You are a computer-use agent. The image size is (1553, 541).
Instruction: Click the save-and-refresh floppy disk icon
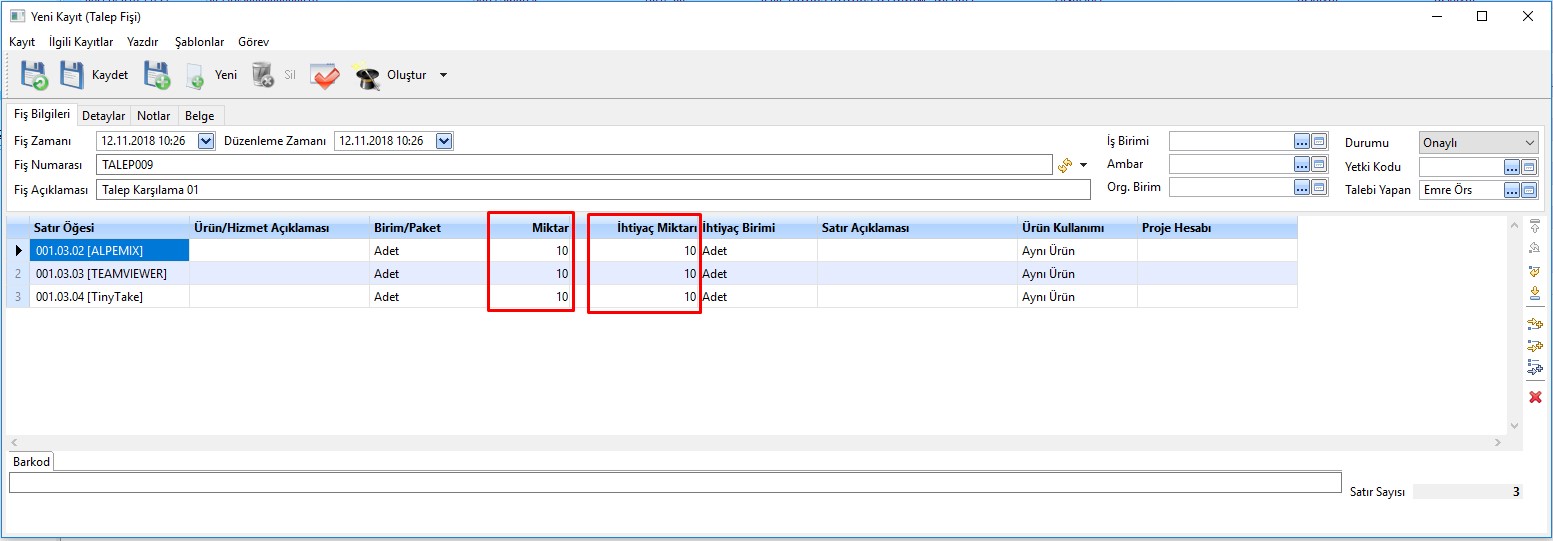pyautogui.click(x=34, y=75)
